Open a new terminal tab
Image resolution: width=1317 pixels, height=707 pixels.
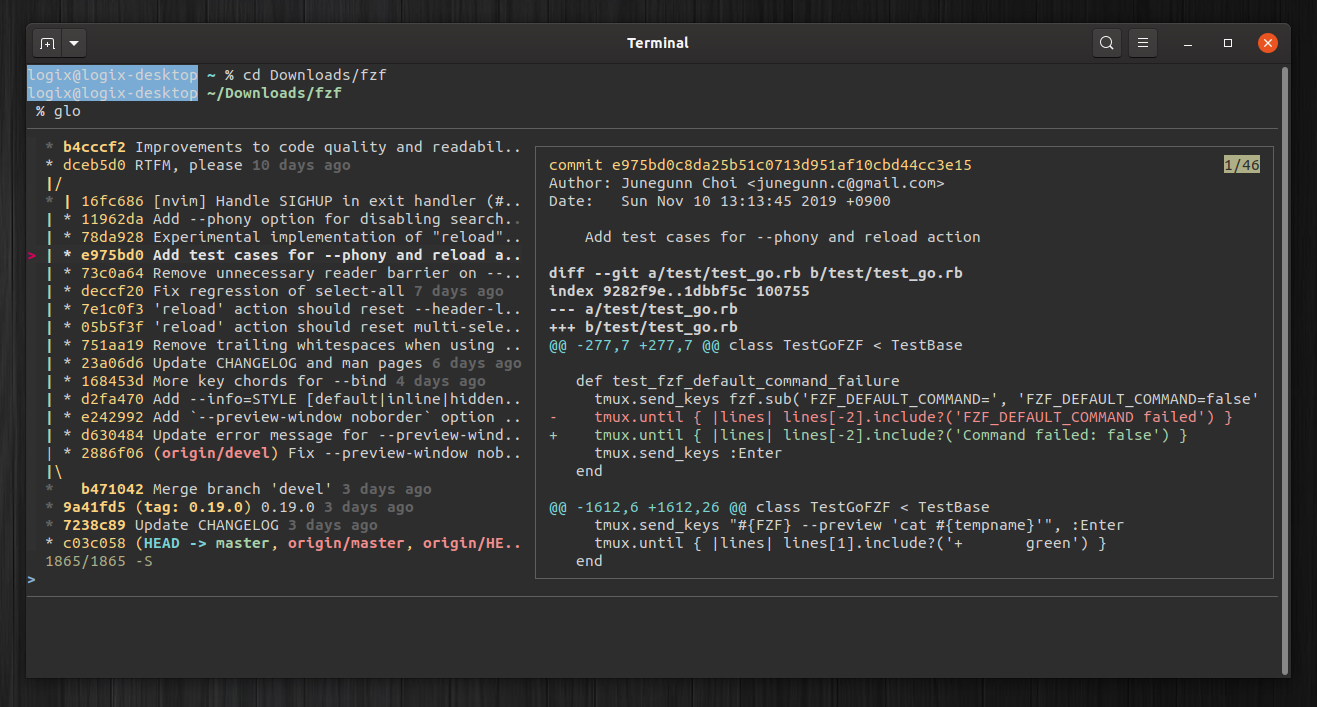(47, 44)
